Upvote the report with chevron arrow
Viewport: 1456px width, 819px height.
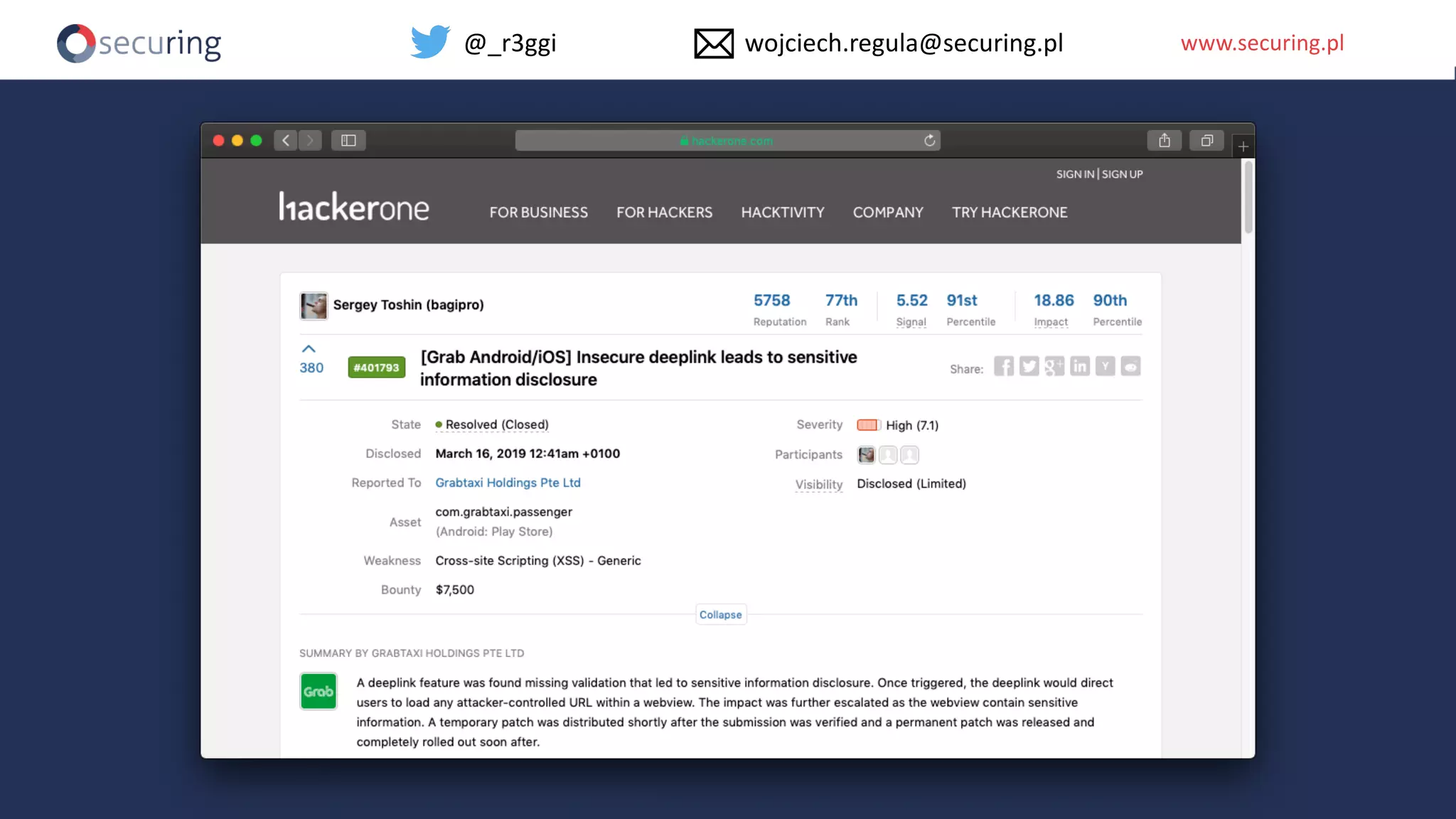click(x=309, y=349)
